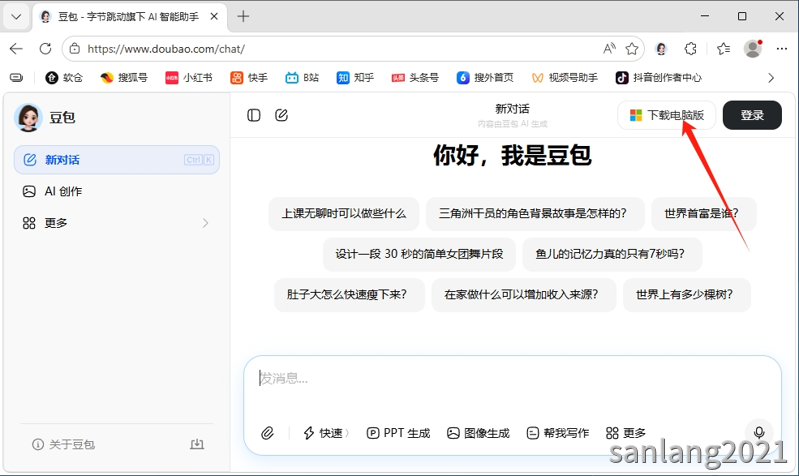Viewport: 799px width, 476px height.
Task: Go back with browser back arrow
Action: pyautogui.click(x=16, y=49)
